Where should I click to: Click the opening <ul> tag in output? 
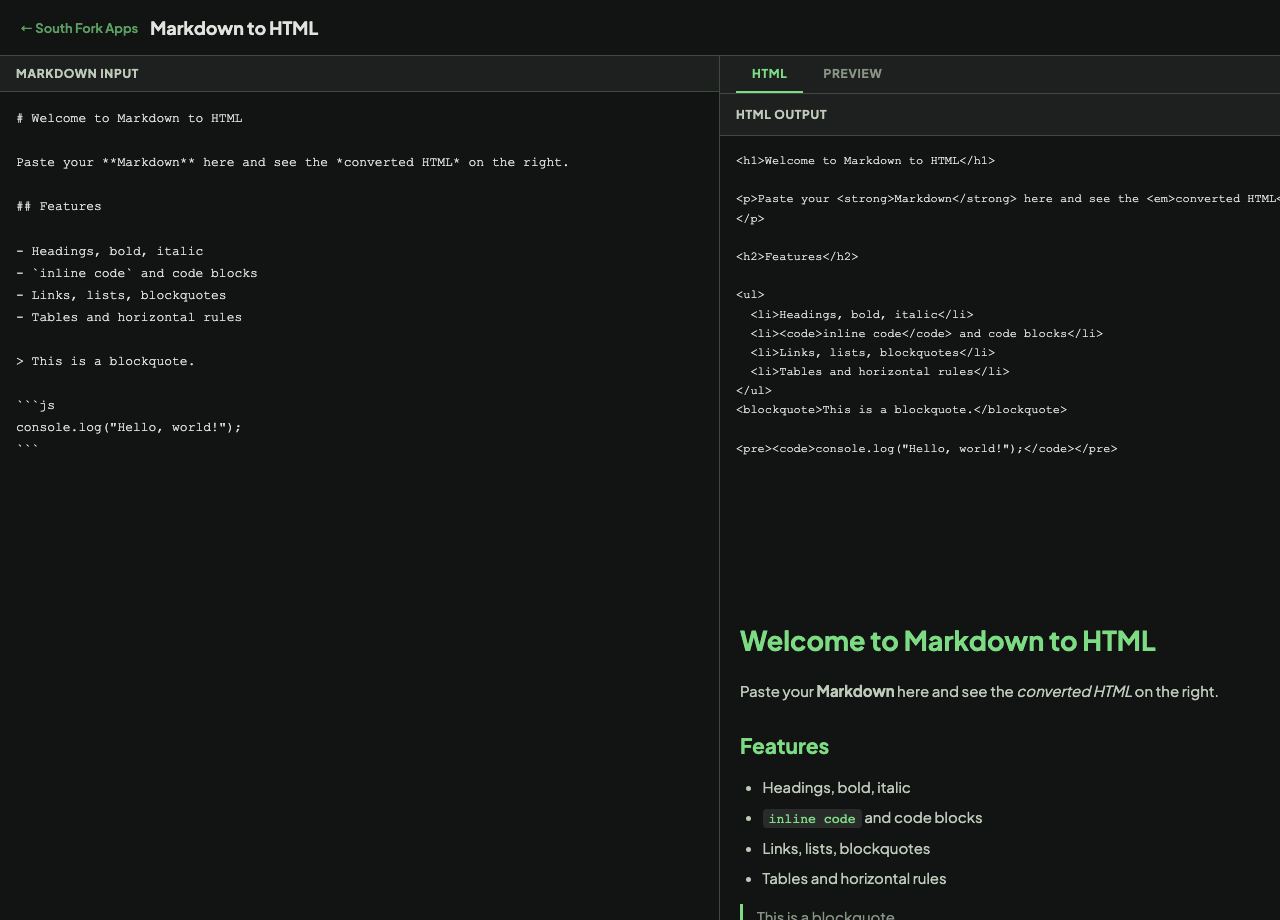750,294
